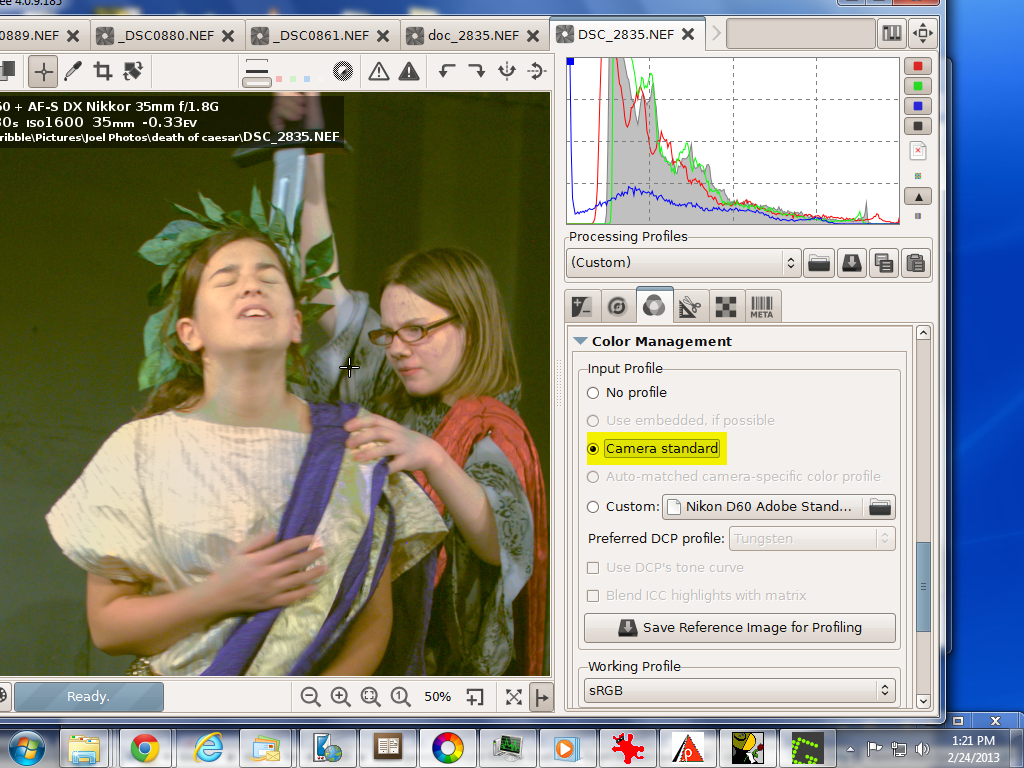This screenshot has width=1024, height=768.
Task: Zoom out of the image preview
Action: tap(310, 697)
